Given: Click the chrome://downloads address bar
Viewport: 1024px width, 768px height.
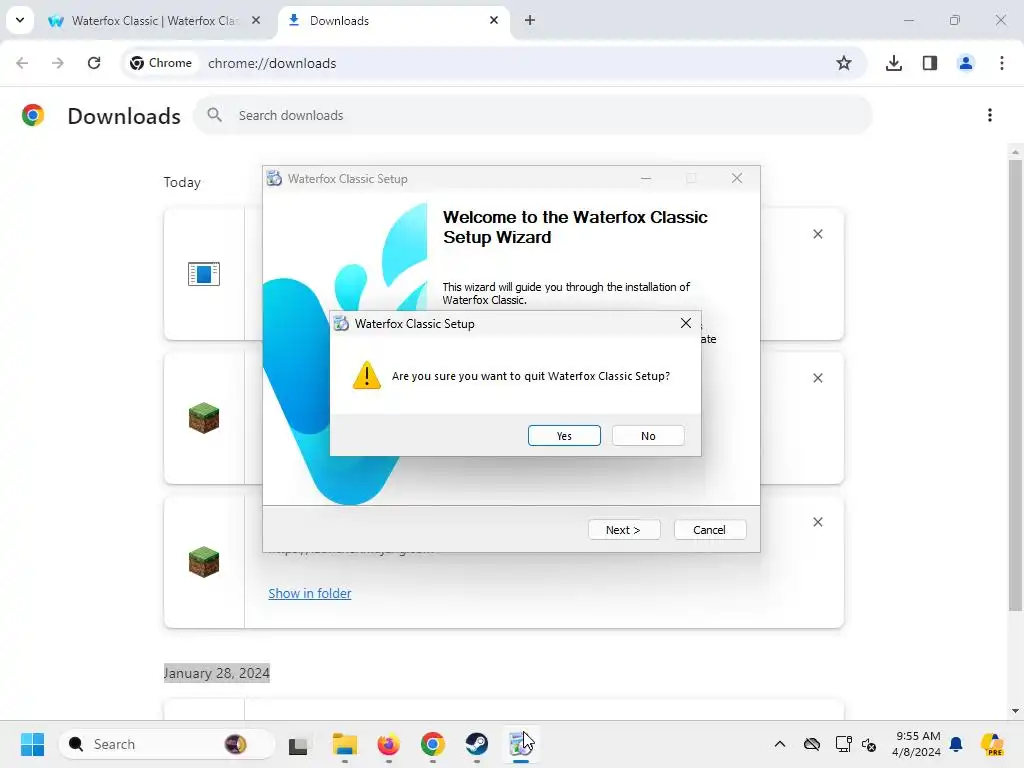Looking at the screenshot, I should 496,63.
